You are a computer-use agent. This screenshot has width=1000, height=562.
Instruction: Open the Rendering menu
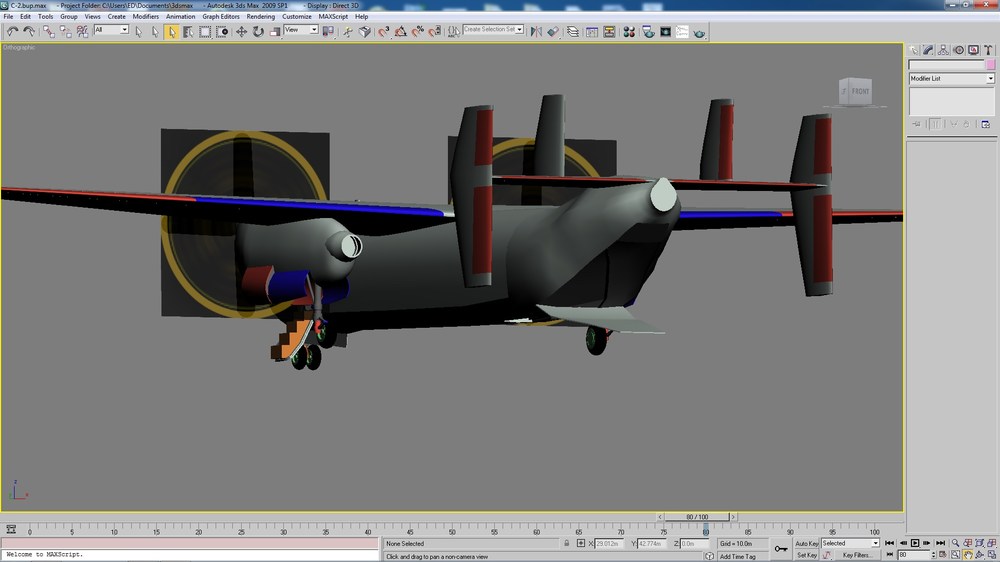pyautogui.click(x=260, y=17)
